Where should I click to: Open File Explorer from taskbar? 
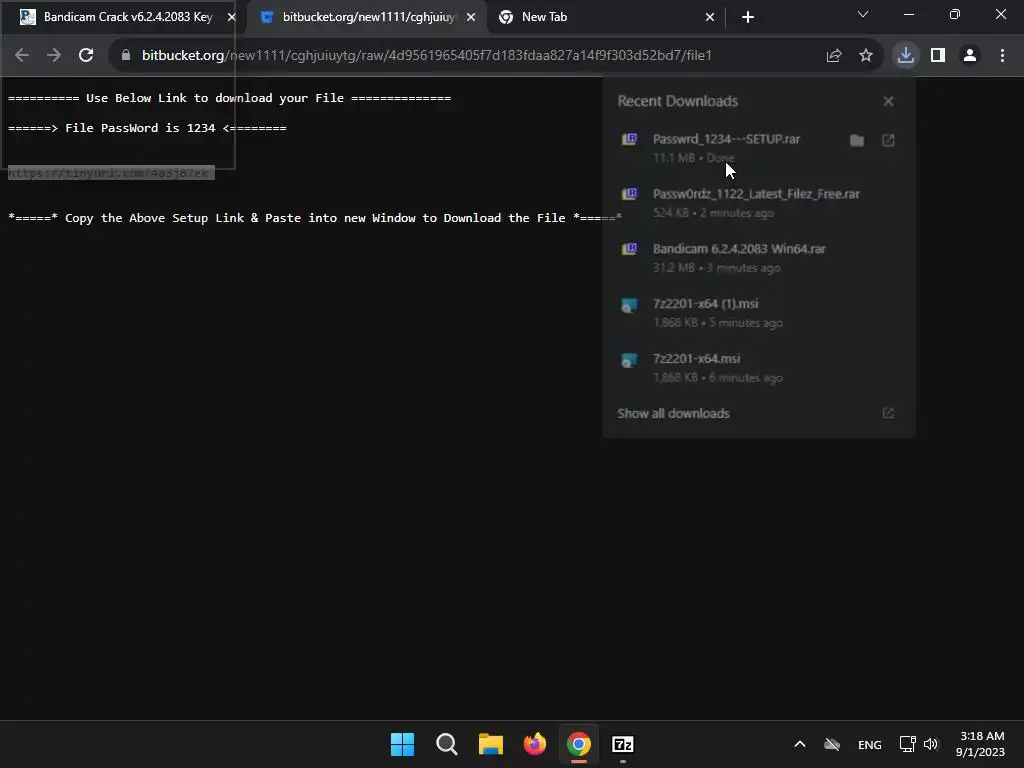coord(490,744)
